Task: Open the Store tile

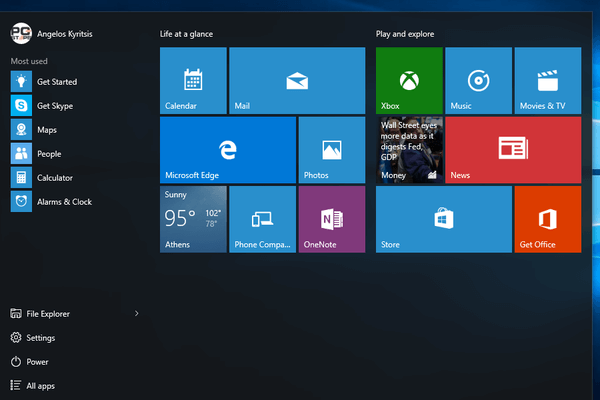Action: [444, 219]
